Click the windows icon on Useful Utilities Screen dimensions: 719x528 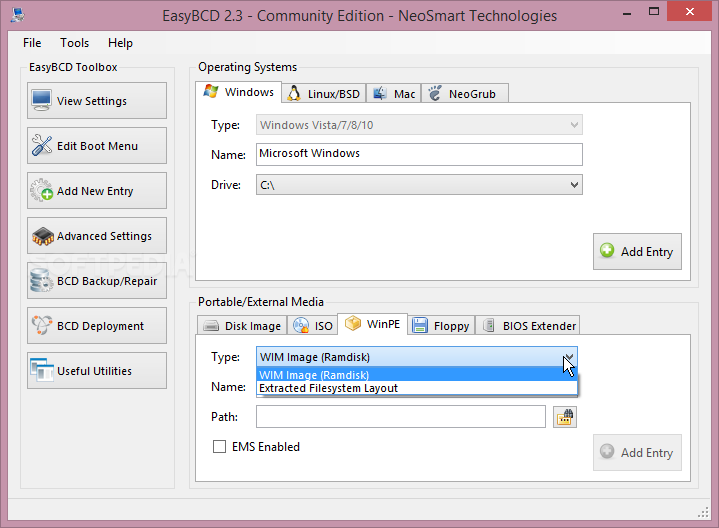42,370
